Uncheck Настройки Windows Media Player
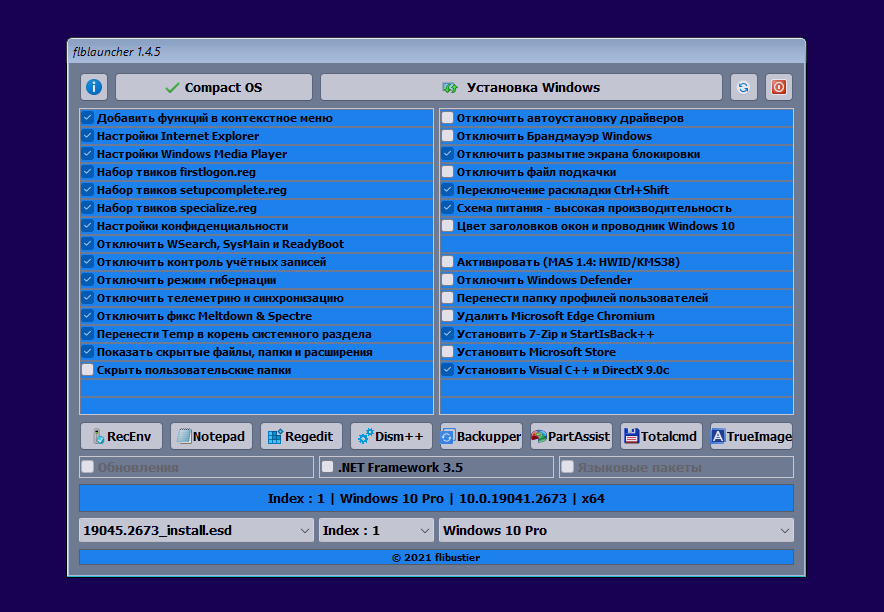Viewport: 884px width, 612px height. pyautogui.click(x=87, y=154)
